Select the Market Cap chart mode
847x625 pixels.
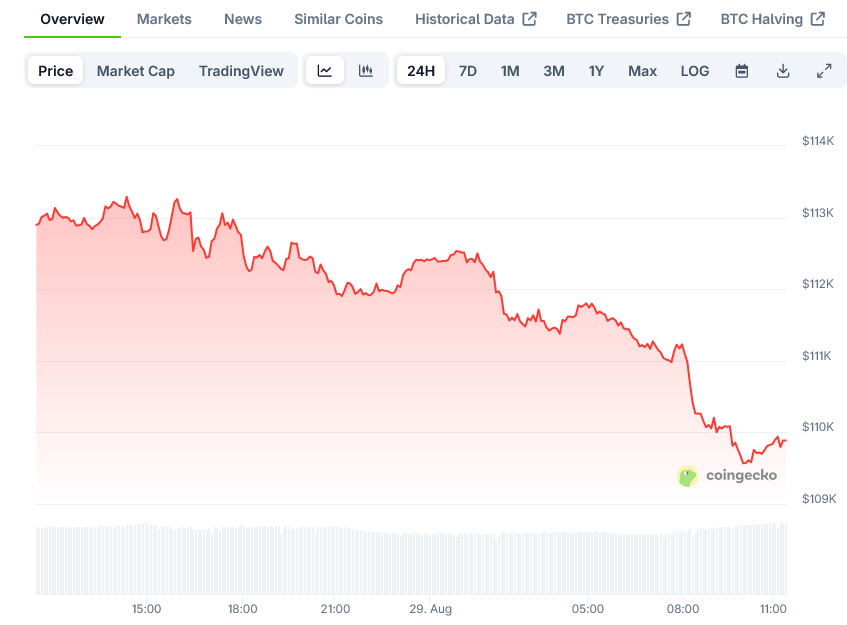[136, 71]
